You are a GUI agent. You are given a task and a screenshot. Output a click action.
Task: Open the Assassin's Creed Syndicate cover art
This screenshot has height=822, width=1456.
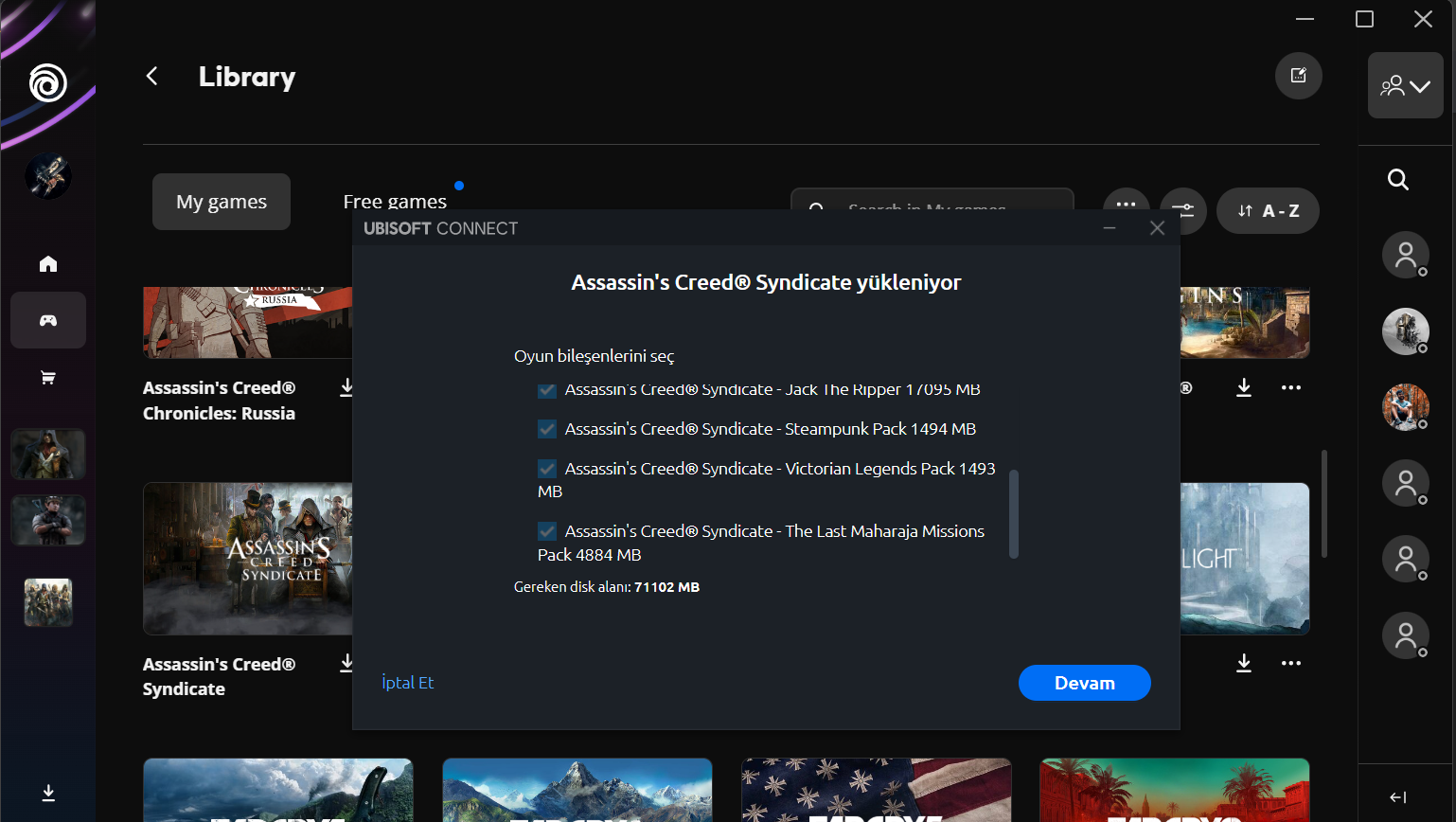pyautogui.click(x=248, y=559)
